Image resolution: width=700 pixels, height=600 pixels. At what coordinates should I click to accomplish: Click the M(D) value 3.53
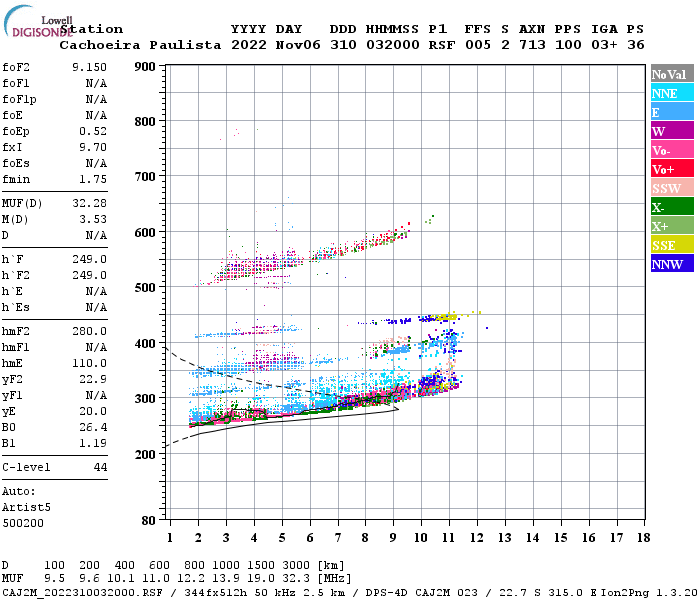tap(93, 220)
